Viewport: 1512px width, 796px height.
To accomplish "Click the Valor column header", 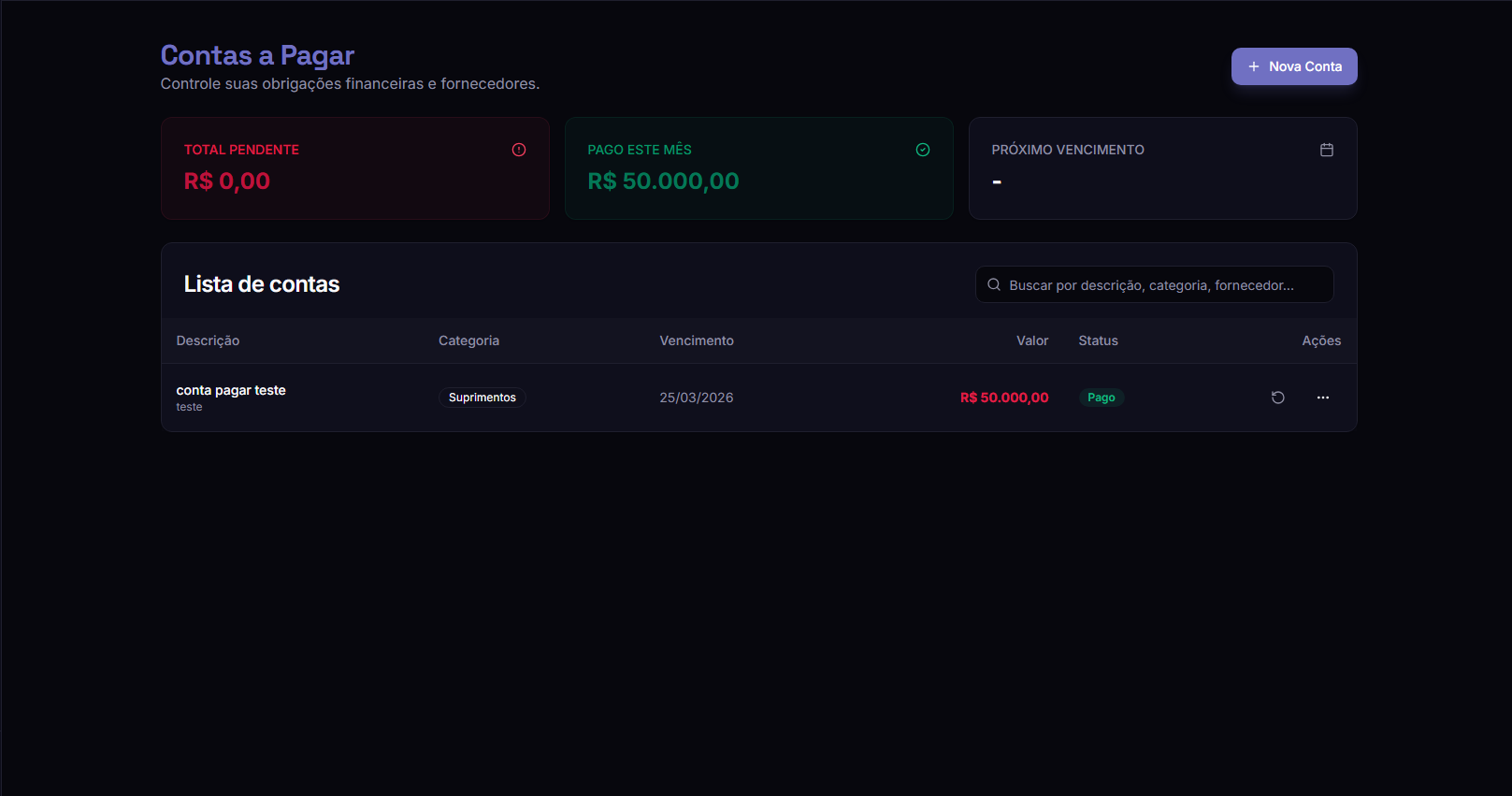I will pyautogui.click(x=1031, y=340).
